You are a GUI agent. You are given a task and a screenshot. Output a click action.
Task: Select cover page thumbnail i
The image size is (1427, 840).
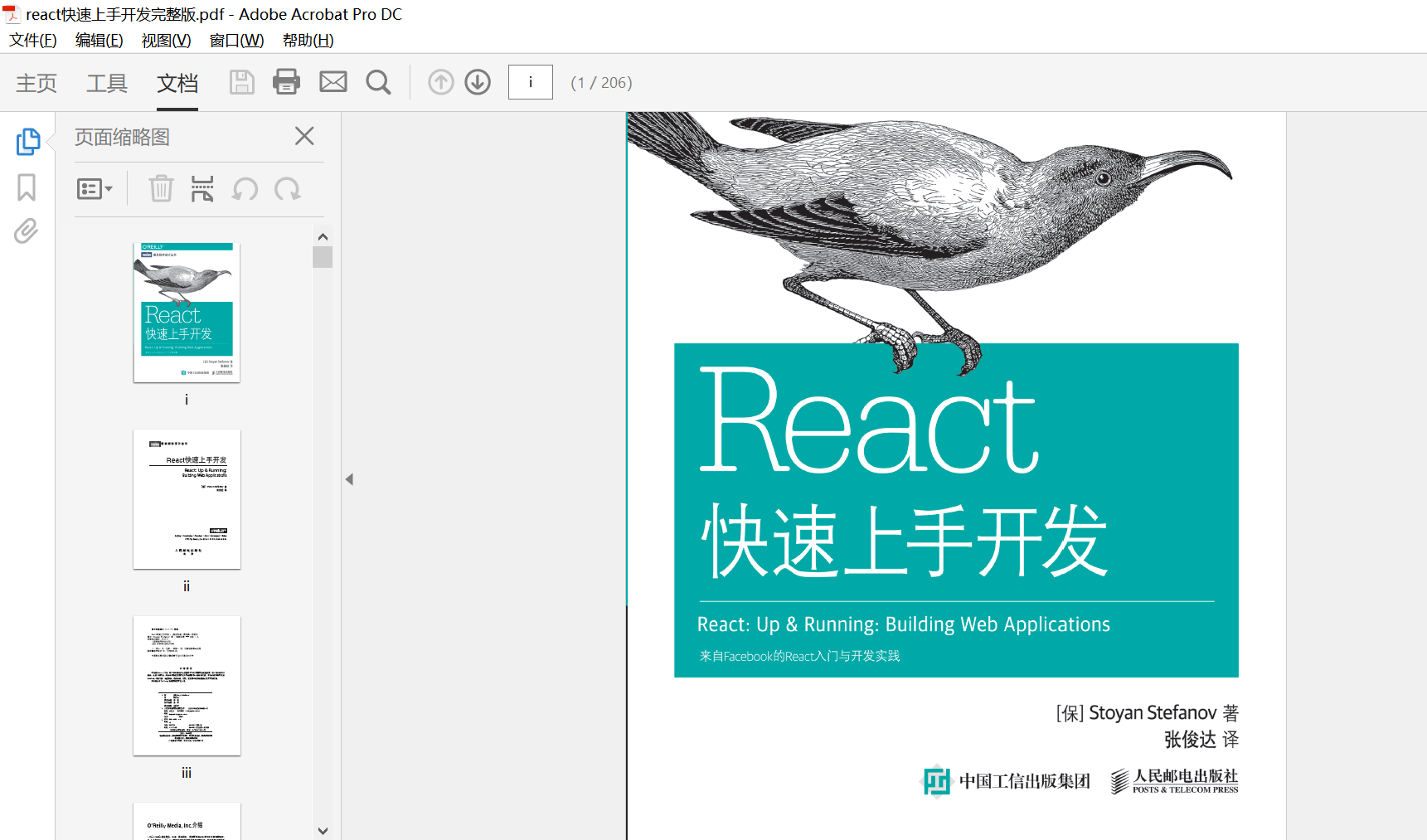click(187, 313)
